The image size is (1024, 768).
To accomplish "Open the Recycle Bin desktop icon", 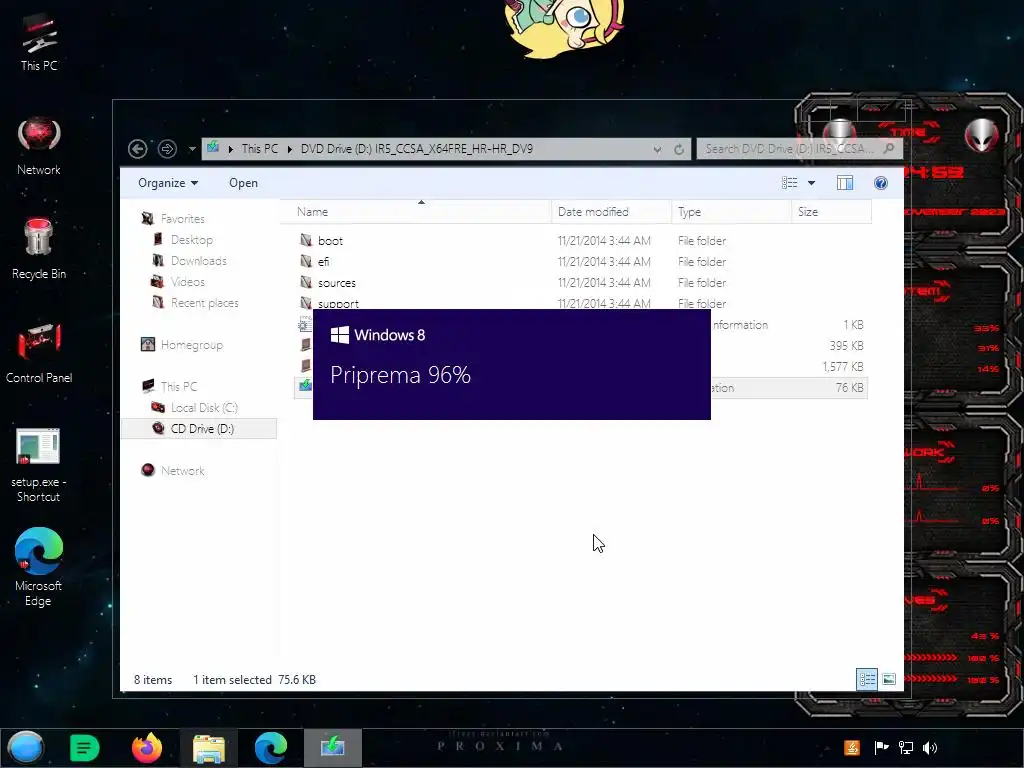I will pos(39,249).
